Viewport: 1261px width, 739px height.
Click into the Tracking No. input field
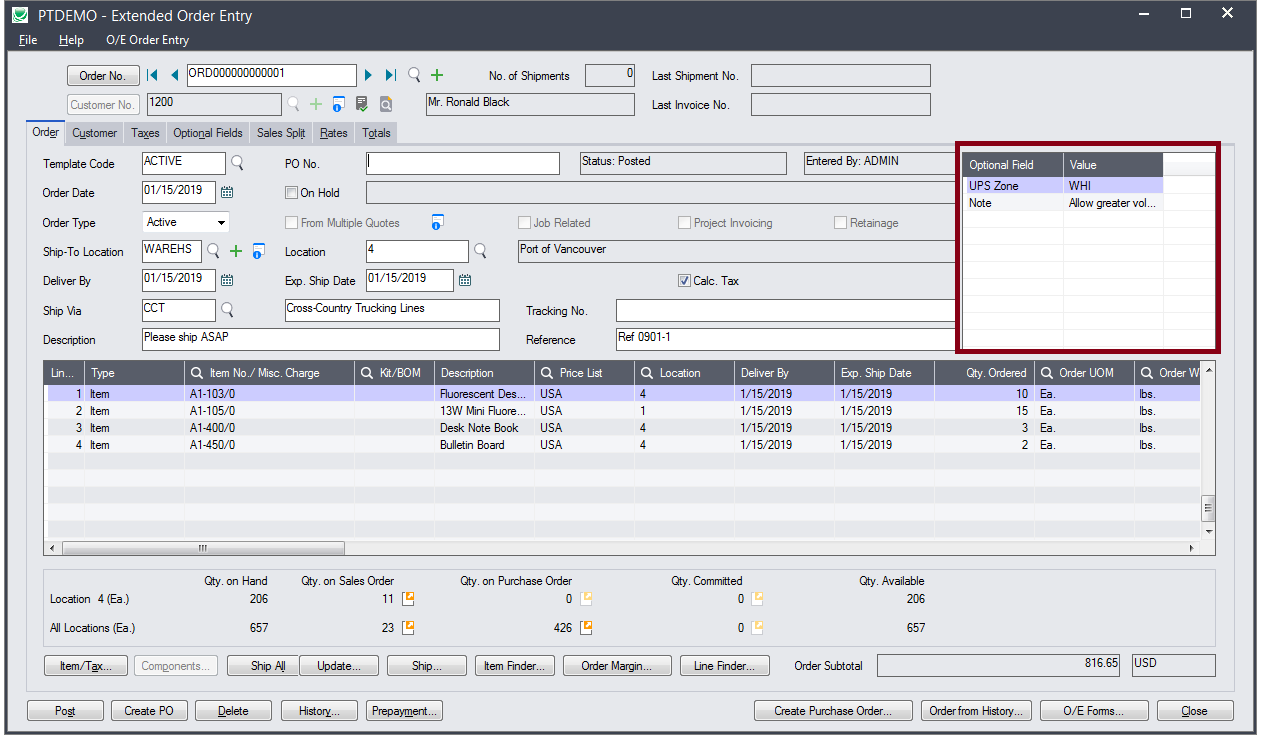pos(785,310)
